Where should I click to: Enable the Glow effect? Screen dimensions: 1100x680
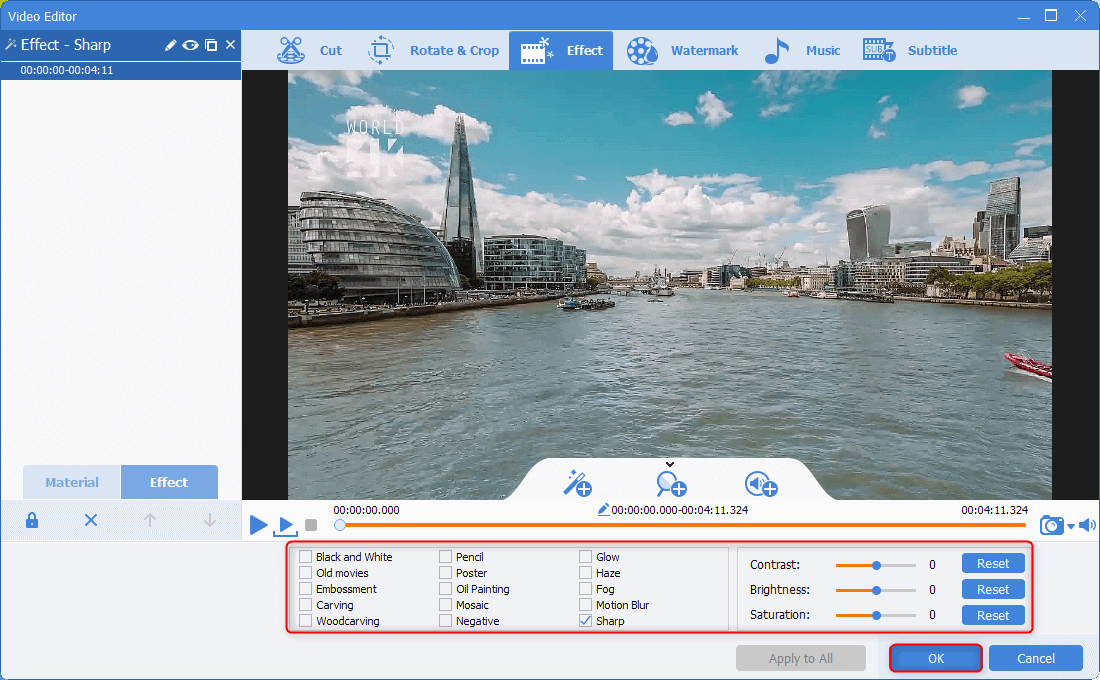[586, 556]
